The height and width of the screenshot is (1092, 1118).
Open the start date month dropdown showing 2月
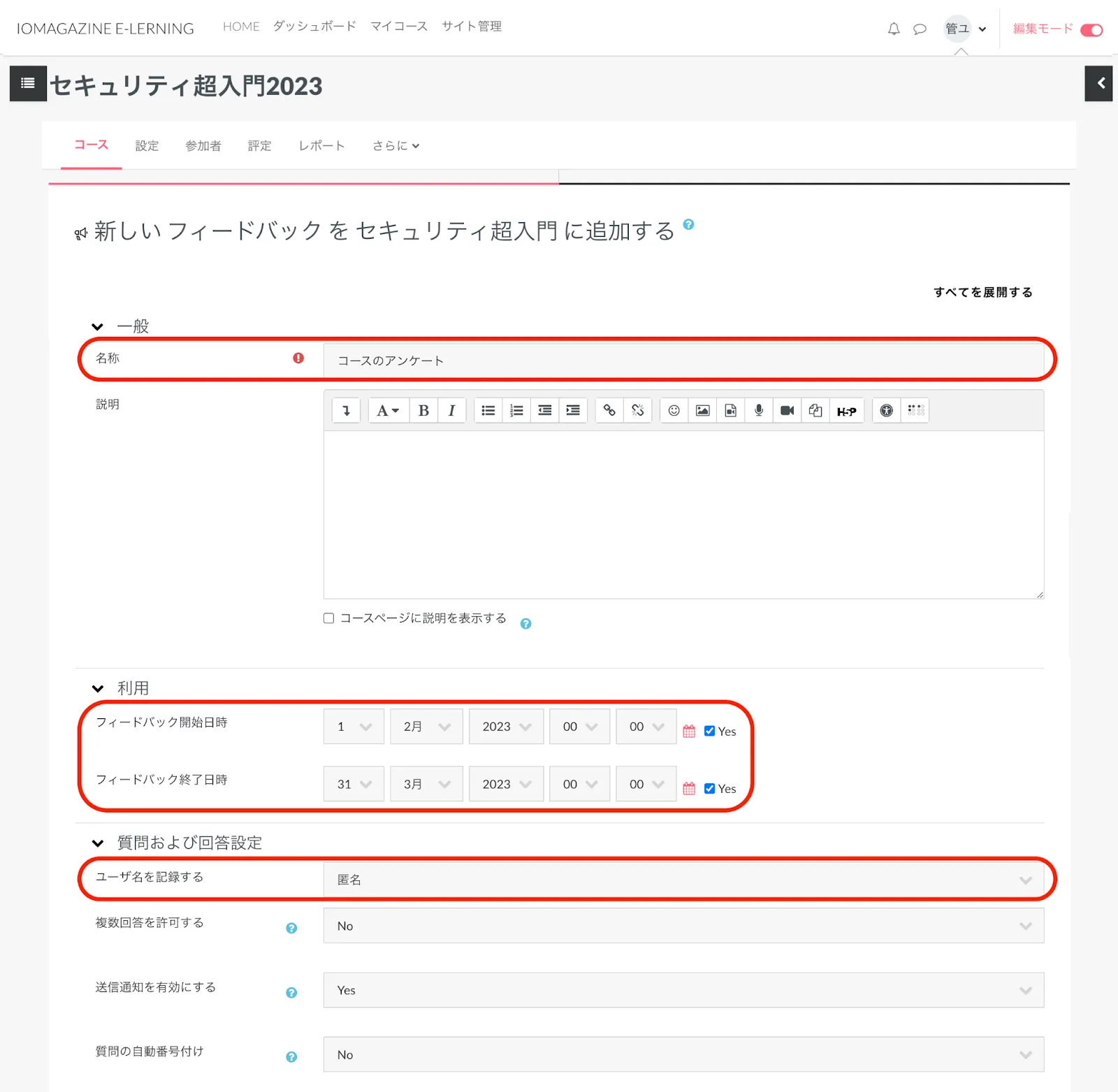[x=426, y=727]
